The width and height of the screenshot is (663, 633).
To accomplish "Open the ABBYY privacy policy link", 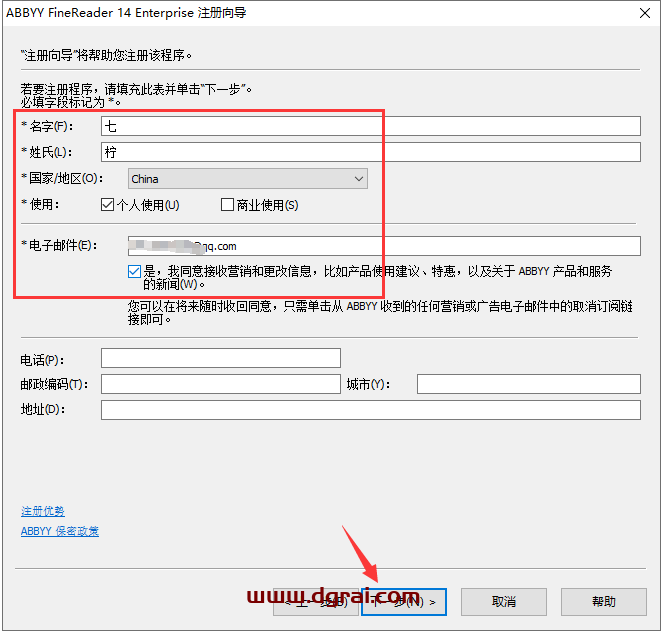I will click(60, 531).
